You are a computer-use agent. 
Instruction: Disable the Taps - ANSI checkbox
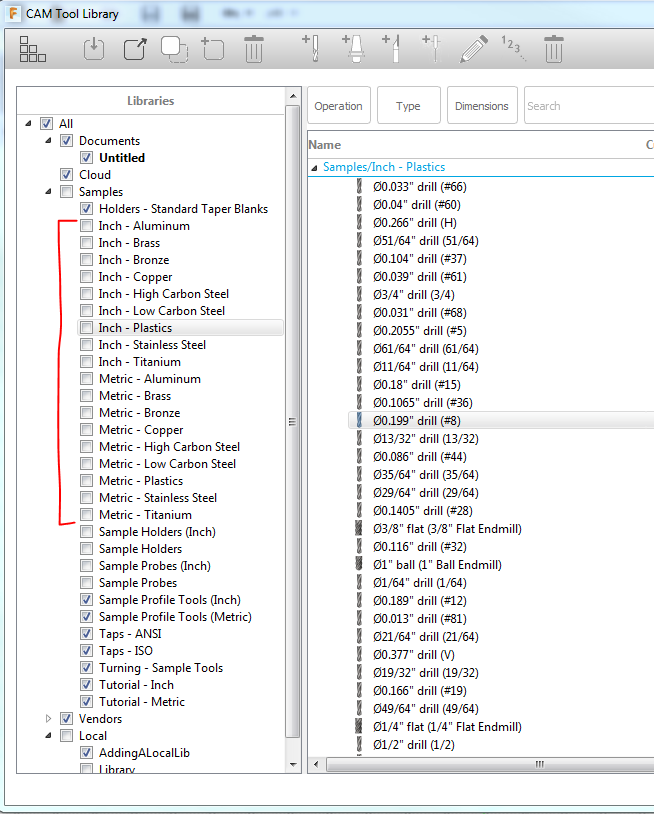[x=87, y=633]
